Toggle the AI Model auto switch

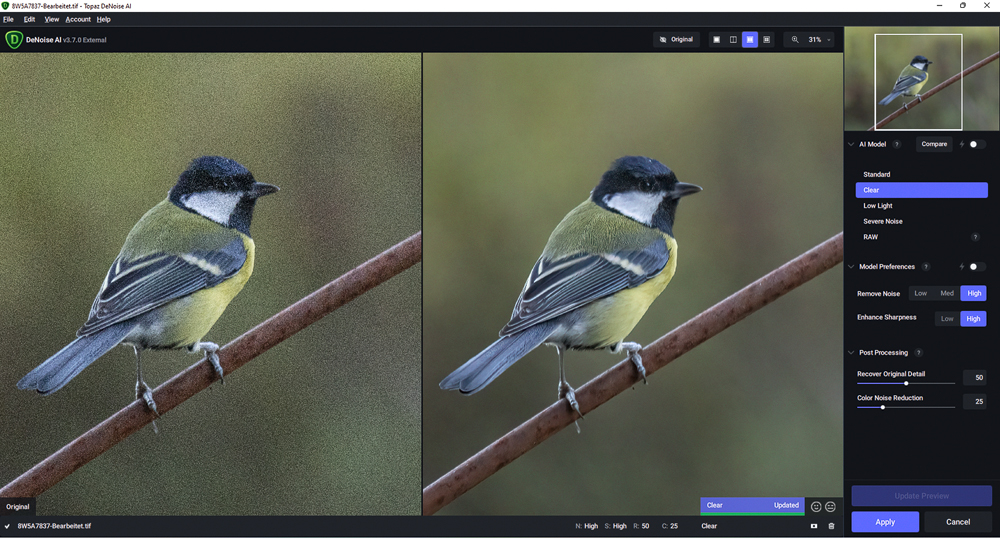click(x=976, y=144)
